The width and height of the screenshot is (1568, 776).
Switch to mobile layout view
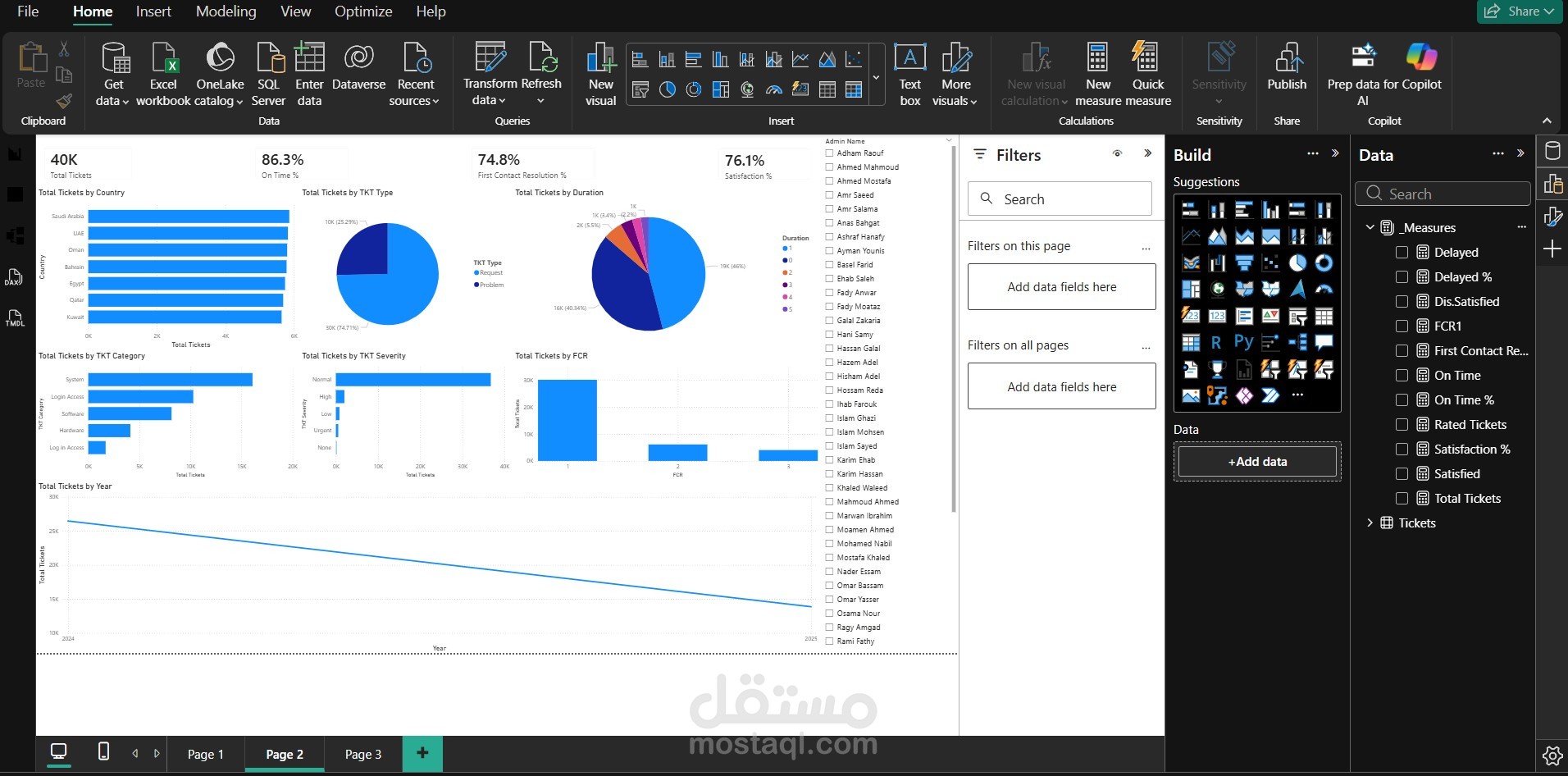(103, 752)
